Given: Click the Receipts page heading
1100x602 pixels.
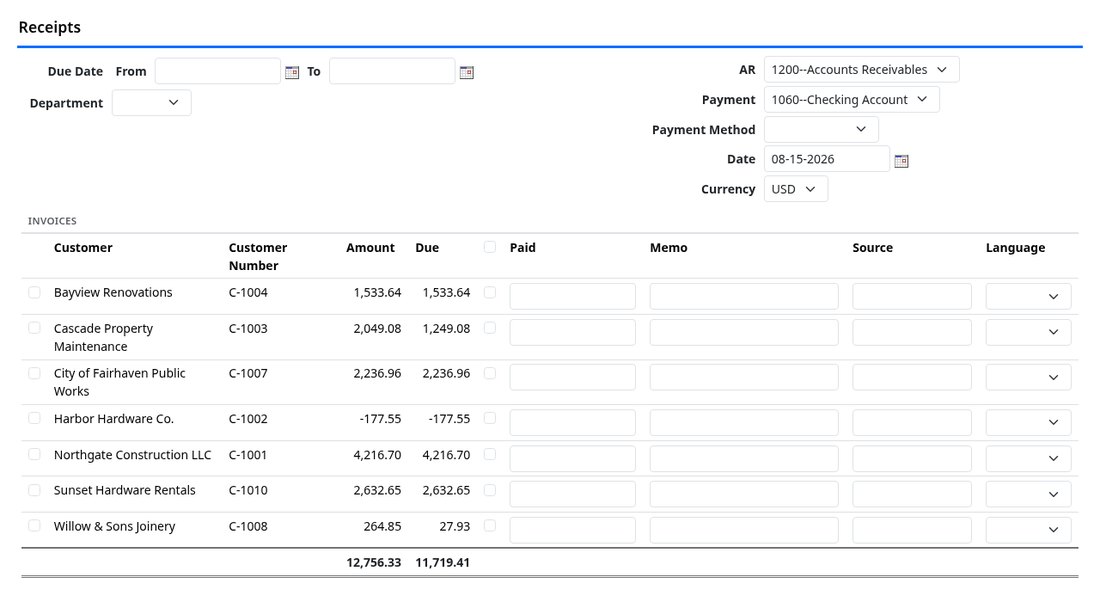Looking at the screenshot, I should [49, 27].
